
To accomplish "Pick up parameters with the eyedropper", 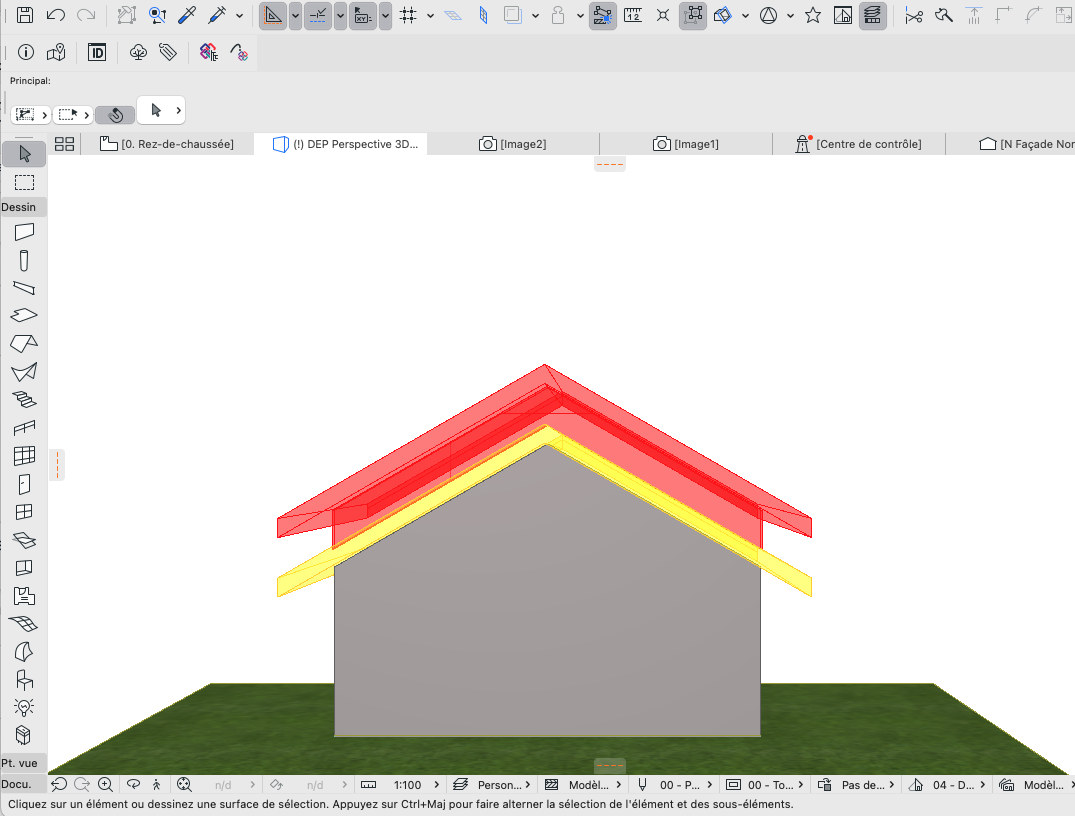I will (x=187, y=15).
